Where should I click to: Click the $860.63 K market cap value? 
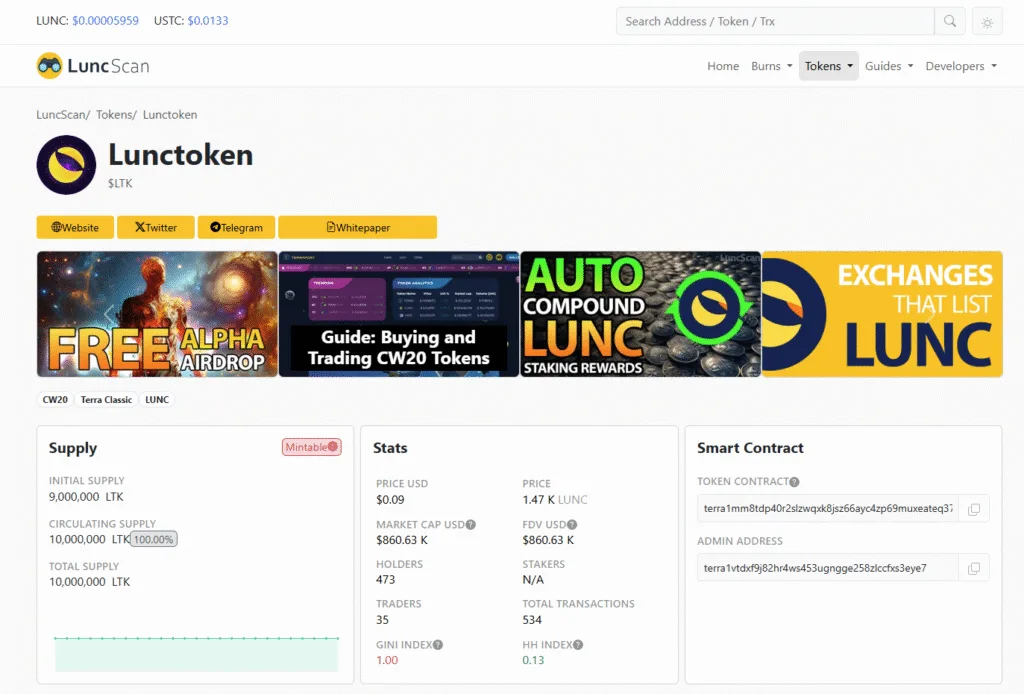(402, 540)
